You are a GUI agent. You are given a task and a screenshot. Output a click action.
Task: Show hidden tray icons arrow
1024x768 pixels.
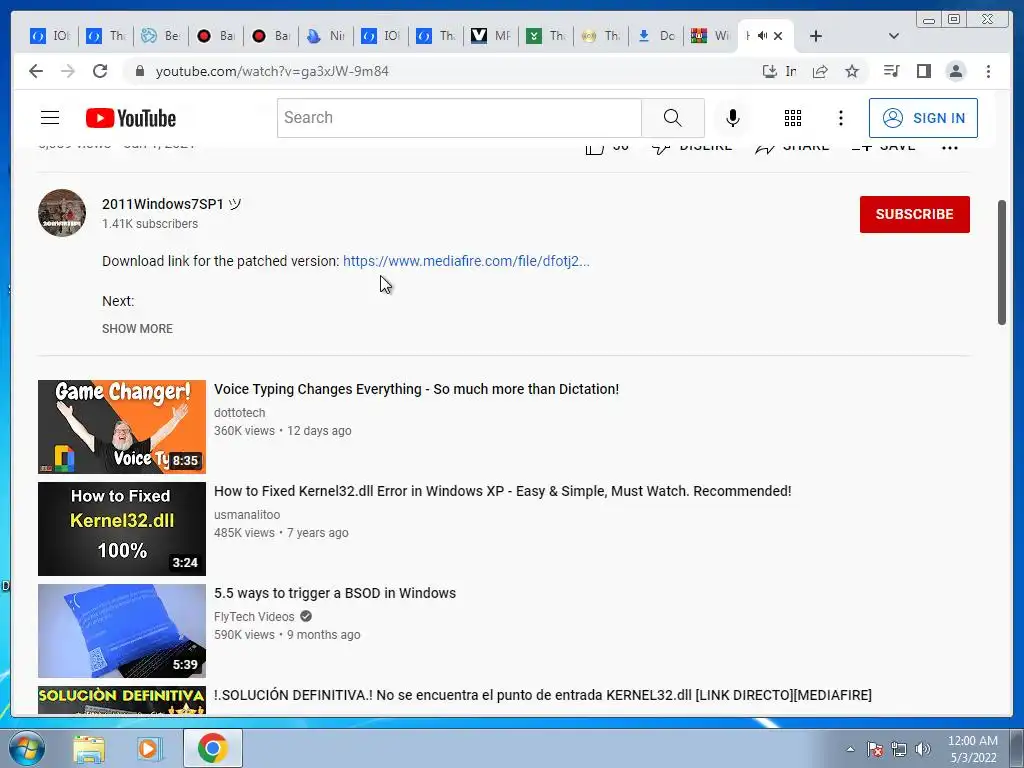850,749
